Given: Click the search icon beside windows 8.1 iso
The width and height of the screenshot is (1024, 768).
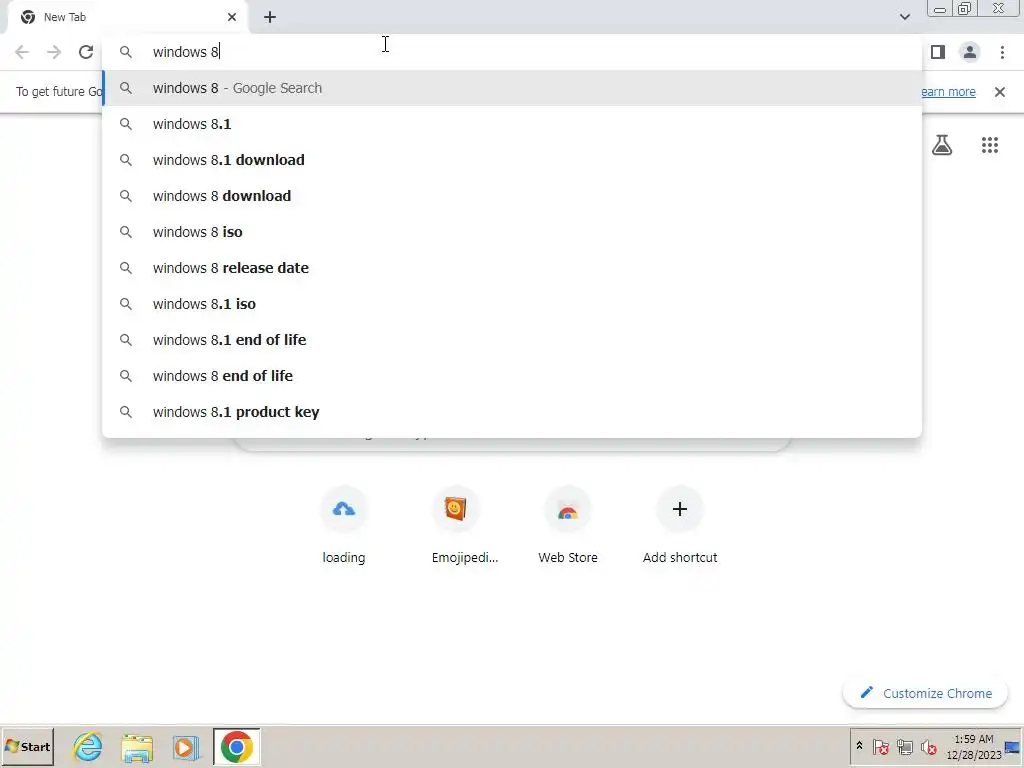Looking at the screenshot, I should click(126, 304).
